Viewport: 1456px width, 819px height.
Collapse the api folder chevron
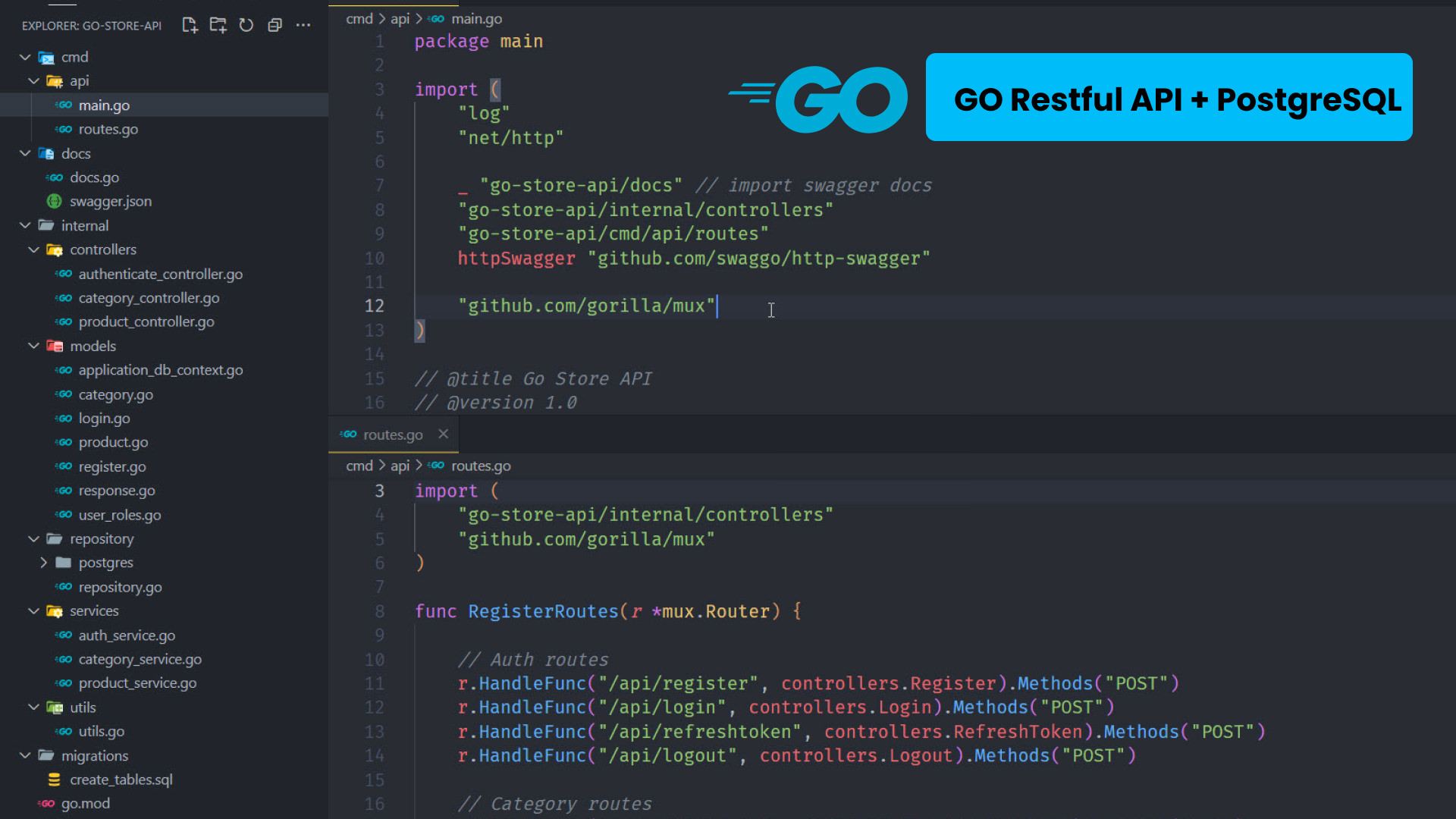coord(33,80)
